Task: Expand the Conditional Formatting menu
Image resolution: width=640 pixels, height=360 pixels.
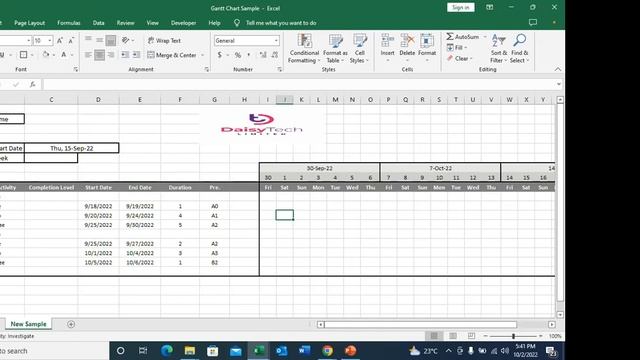Action: point(304,49)
